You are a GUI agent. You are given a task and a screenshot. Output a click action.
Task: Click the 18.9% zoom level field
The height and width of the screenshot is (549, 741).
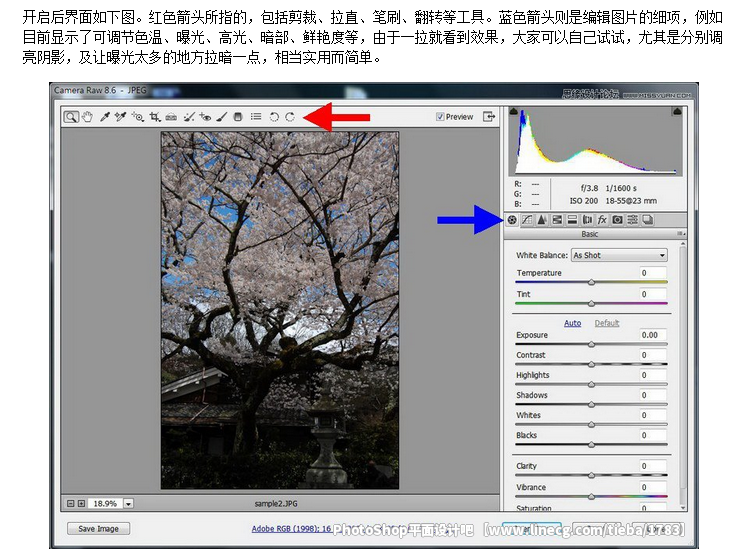(x=105, y=504)
